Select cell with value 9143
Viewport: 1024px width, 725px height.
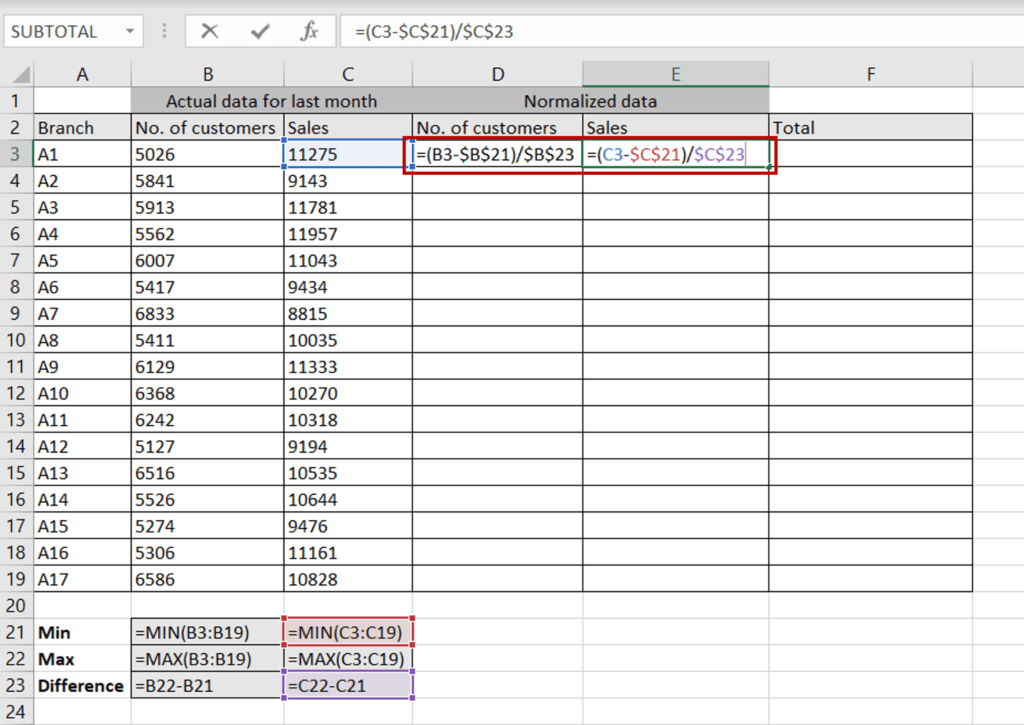(348, 181)
